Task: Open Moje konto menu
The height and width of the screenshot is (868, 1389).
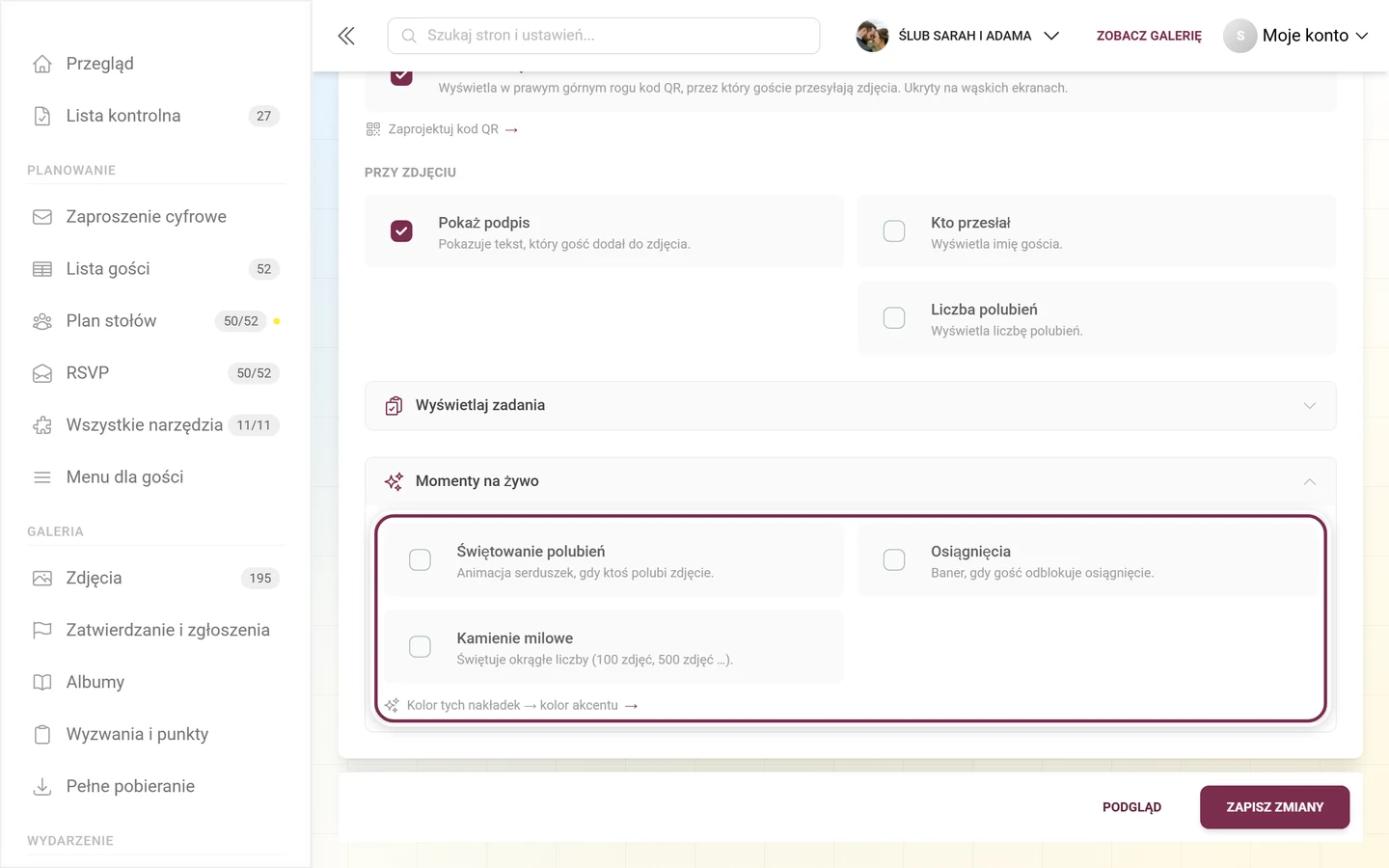Action: 1296,36
